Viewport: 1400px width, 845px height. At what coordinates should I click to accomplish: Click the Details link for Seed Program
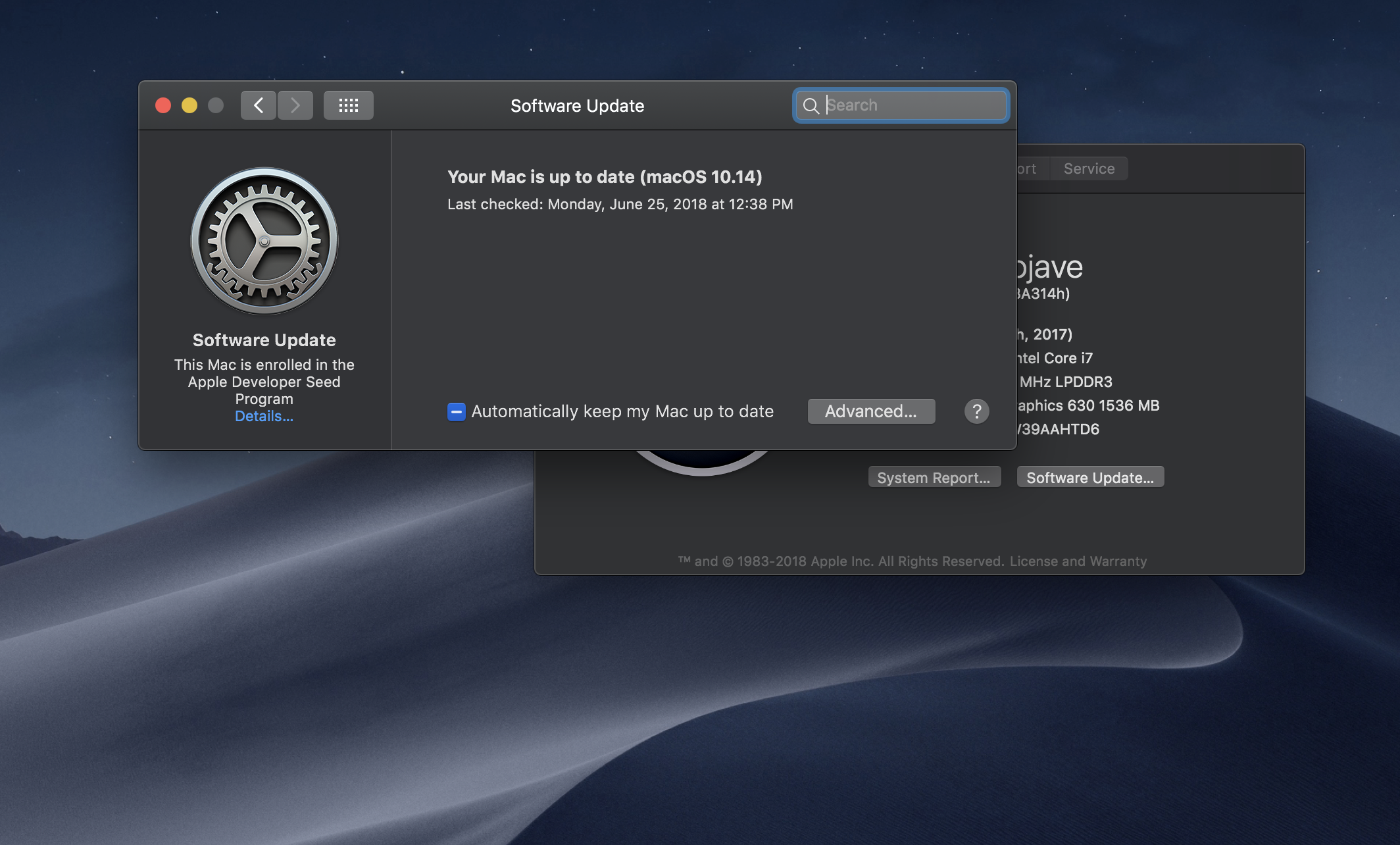click(x=263, y=417)
